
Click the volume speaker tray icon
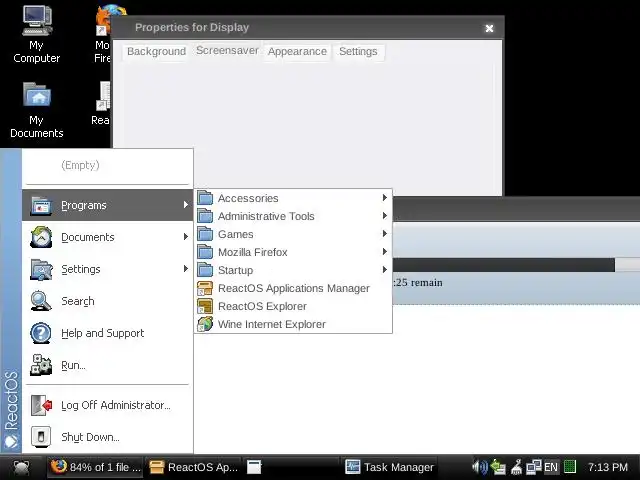tap(480, 467)
